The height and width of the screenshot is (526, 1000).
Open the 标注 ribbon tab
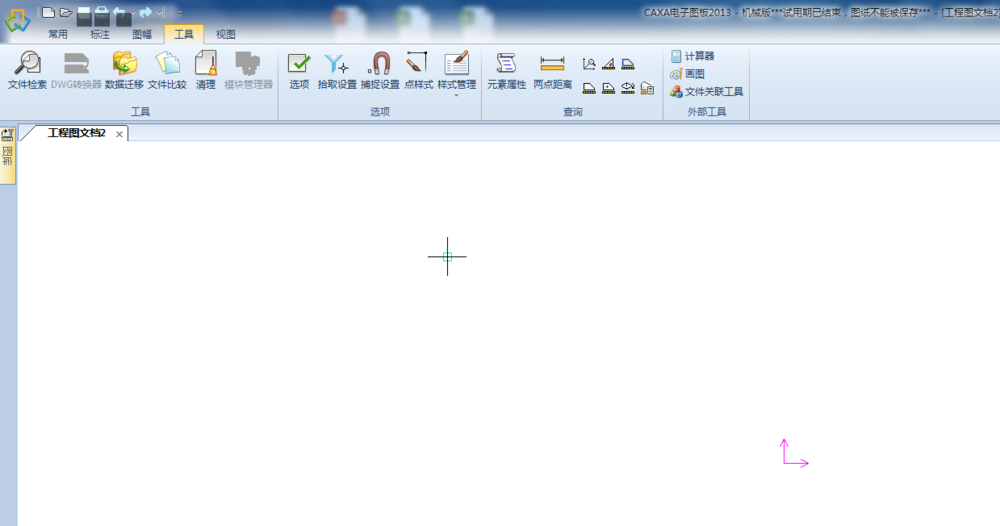(100, 34)
